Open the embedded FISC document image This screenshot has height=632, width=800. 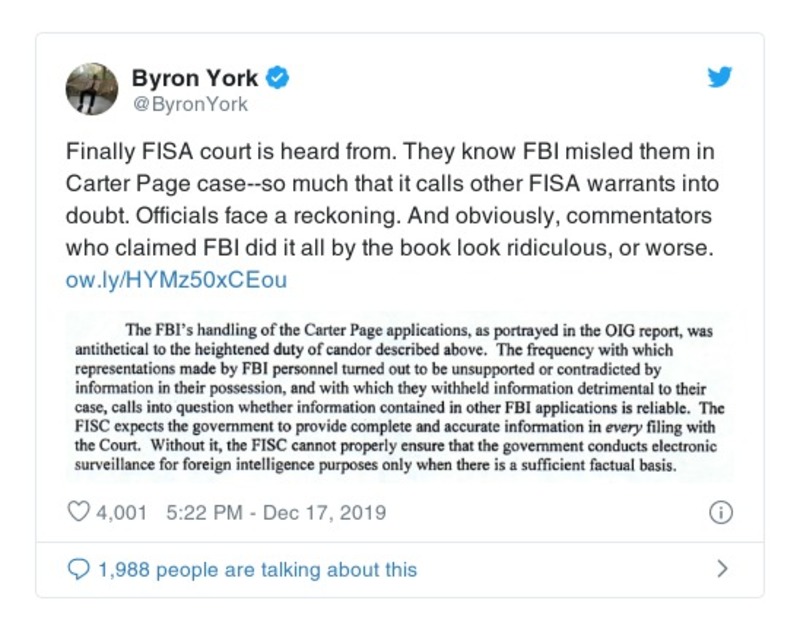pyautogui.click(x=400, y=397)
